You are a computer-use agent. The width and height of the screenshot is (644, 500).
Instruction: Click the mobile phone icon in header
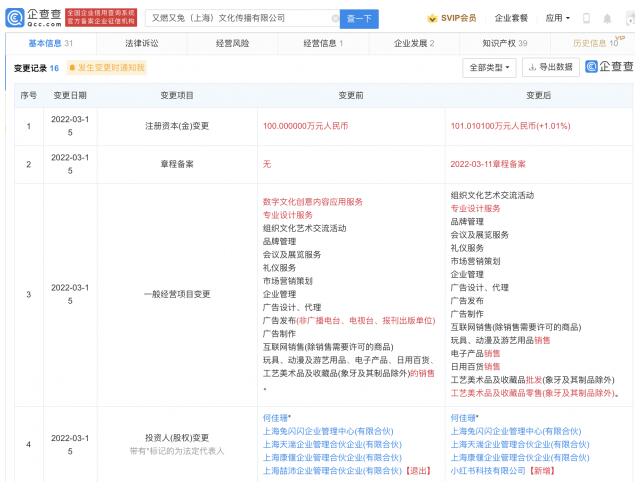[x=586, y=18]
